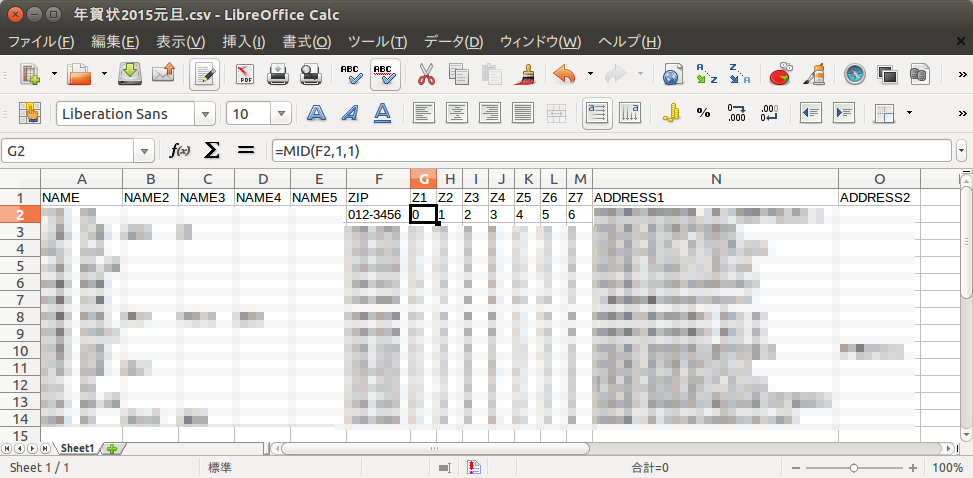The height and width of the screenshot is (478, 973).
Task: Cut selection with scissors icon
Action: click(426, 75)
